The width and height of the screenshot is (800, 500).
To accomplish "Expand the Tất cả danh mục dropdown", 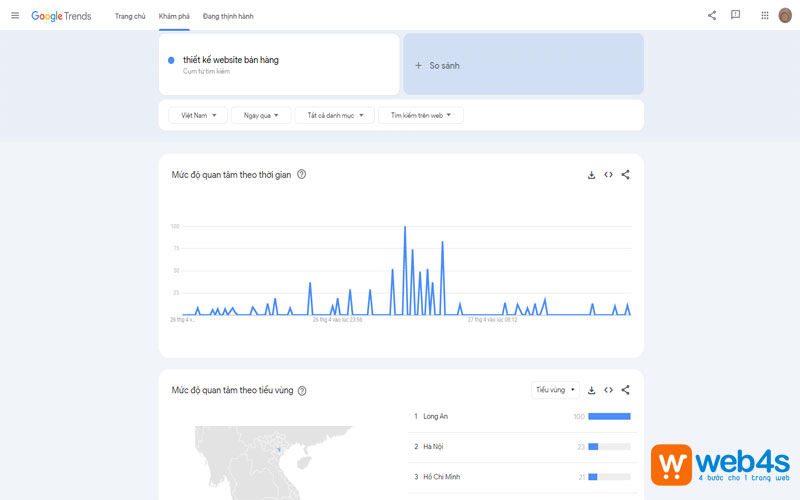I will point(335,116).
